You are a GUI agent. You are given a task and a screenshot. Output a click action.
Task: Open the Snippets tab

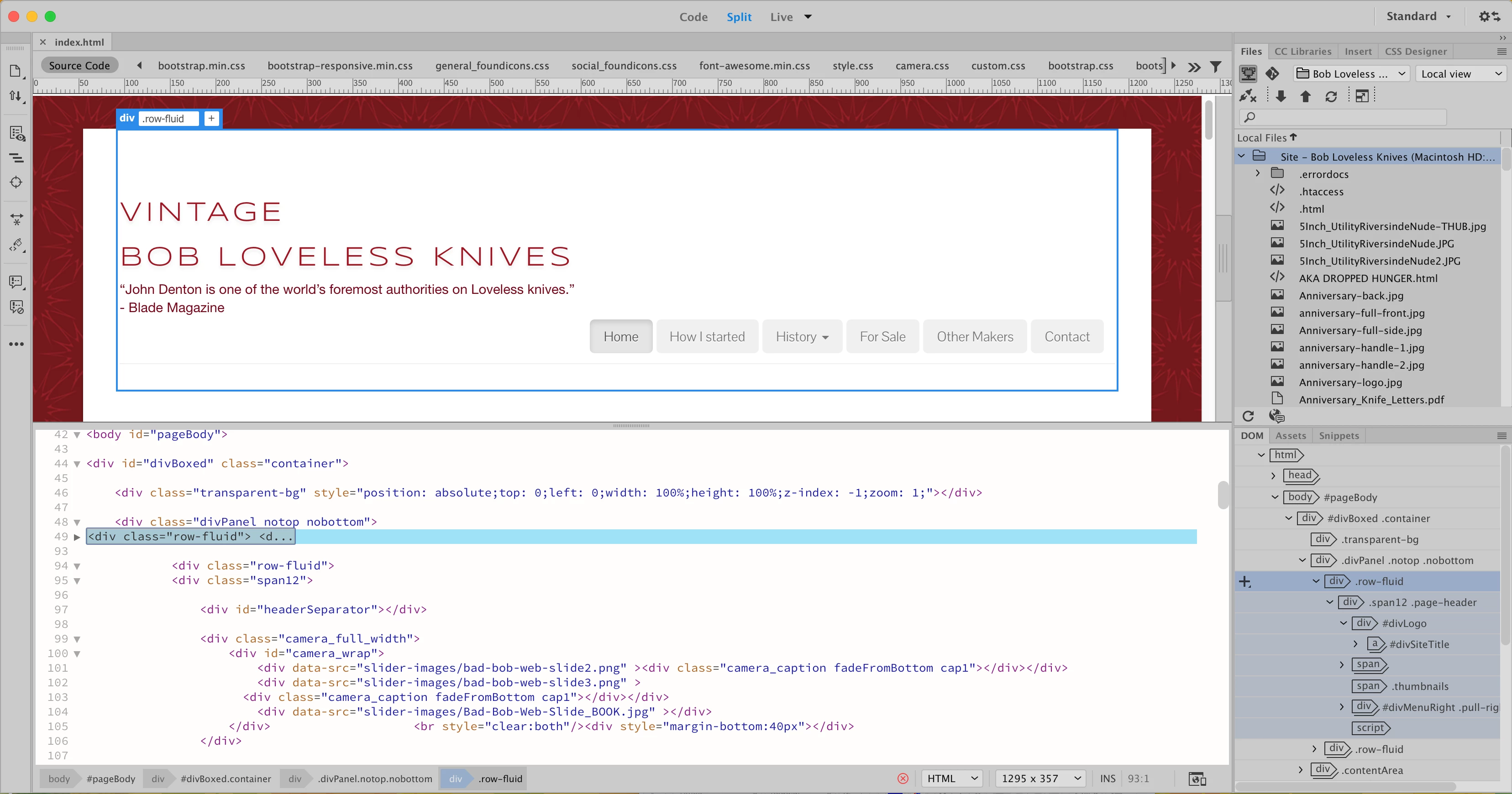[x=1338, y=435]
